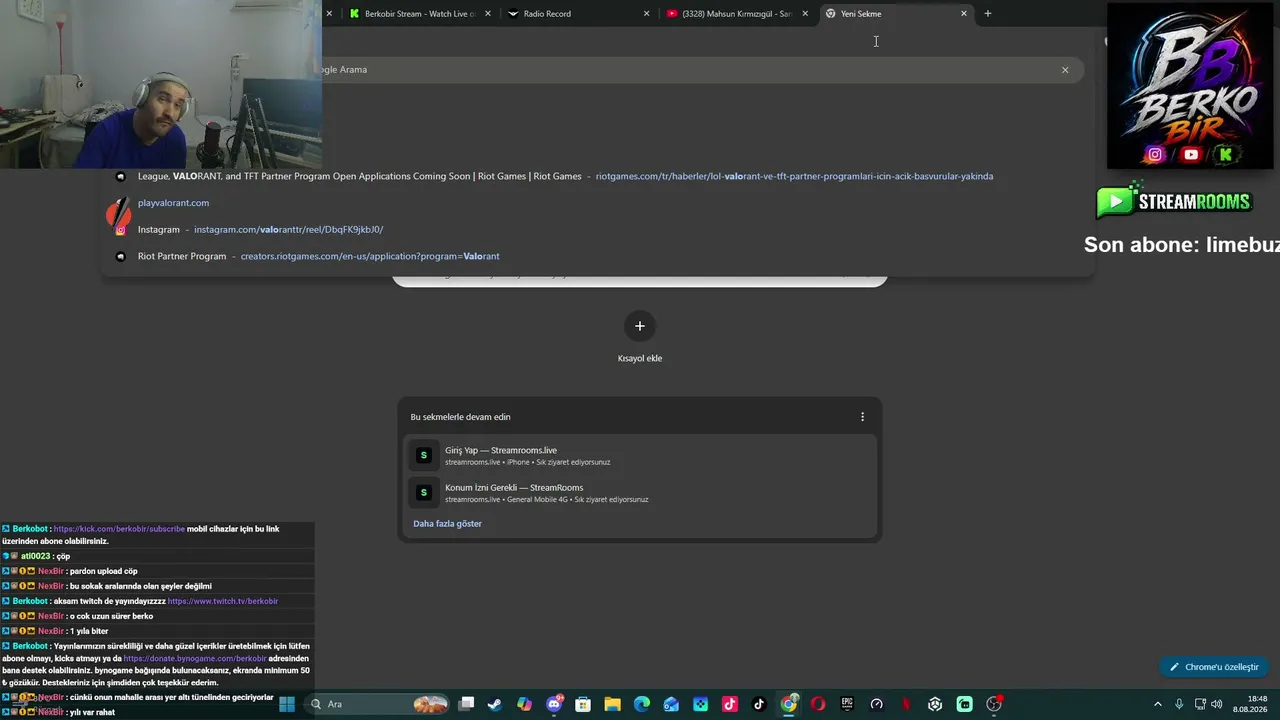The height and width of the screenshot is (720, 1280).
Task: Open the volume tray icon
Action: click(x=1217, y=704)
